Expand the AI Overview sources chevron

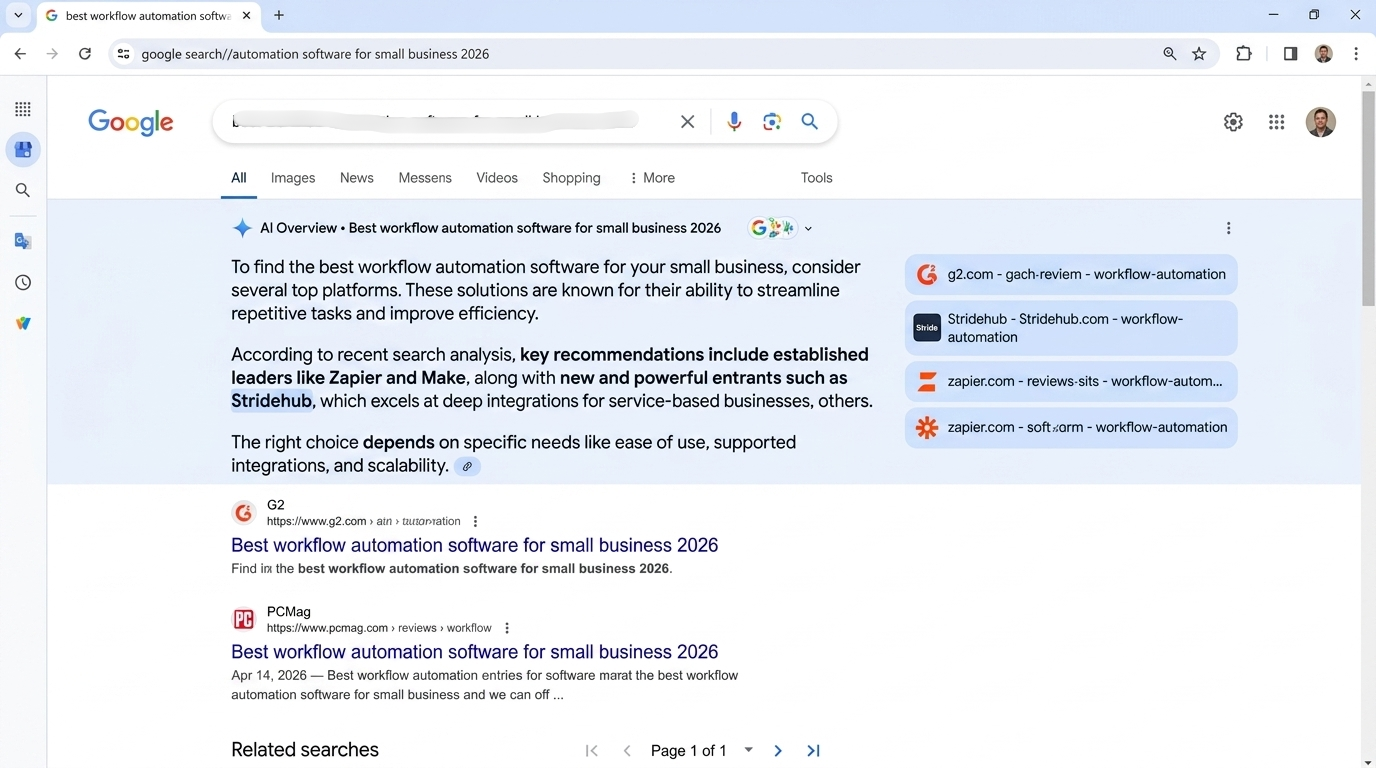coord(808,228)
